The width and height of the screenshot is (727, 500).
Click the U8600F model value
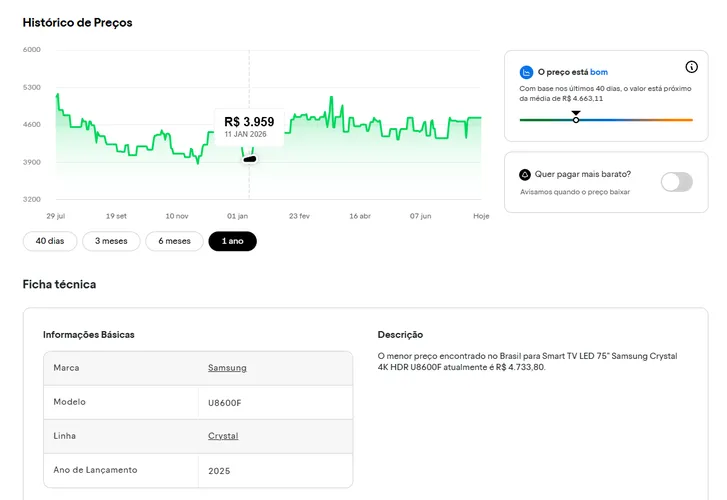click(224, 403)
